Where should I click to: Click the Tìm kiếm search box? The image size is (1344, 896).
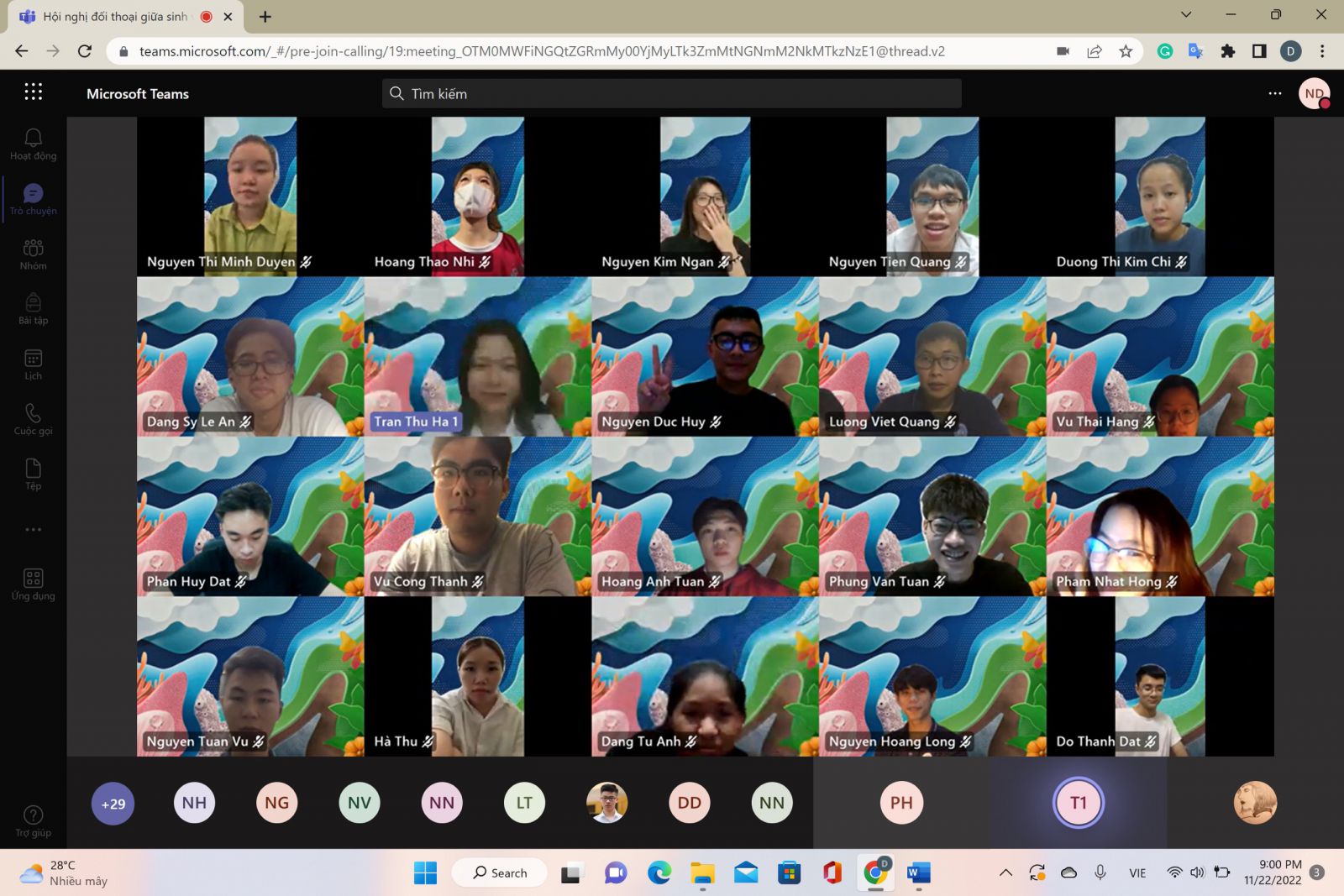point(671,93)
